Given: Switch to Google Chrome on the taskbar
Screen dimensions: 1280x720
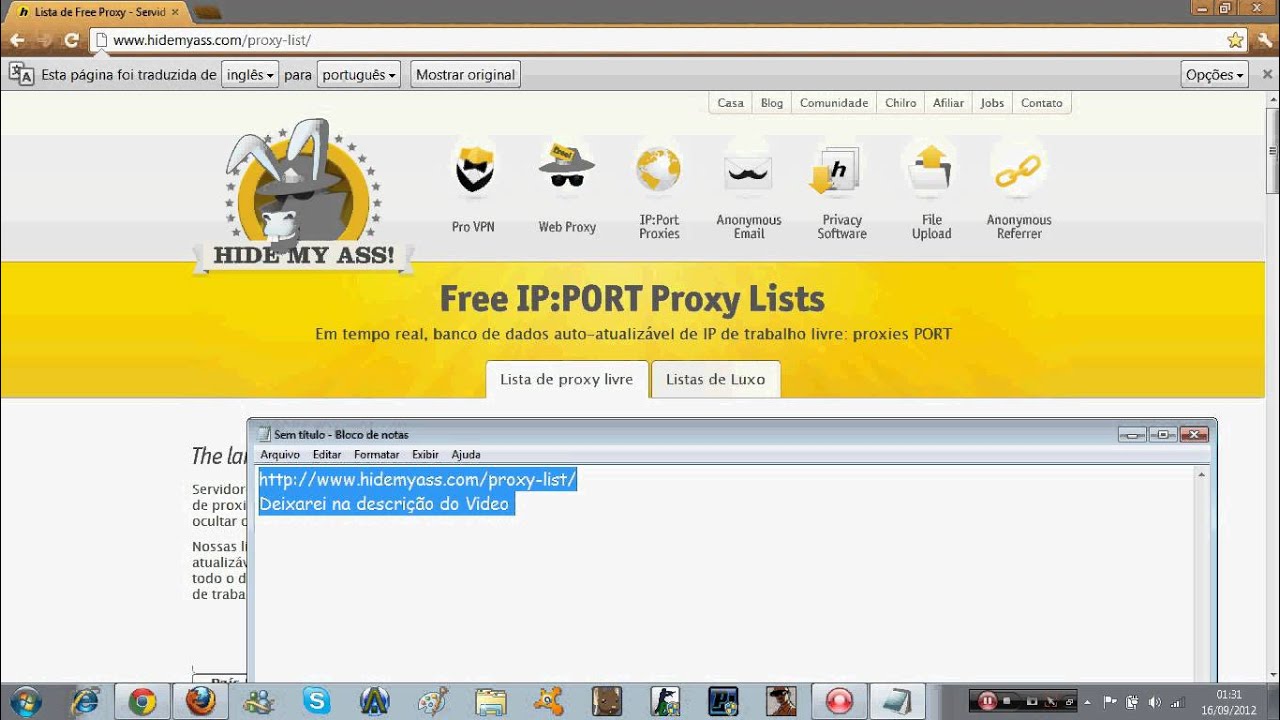Looking at the screenshot, I should 143,701.
